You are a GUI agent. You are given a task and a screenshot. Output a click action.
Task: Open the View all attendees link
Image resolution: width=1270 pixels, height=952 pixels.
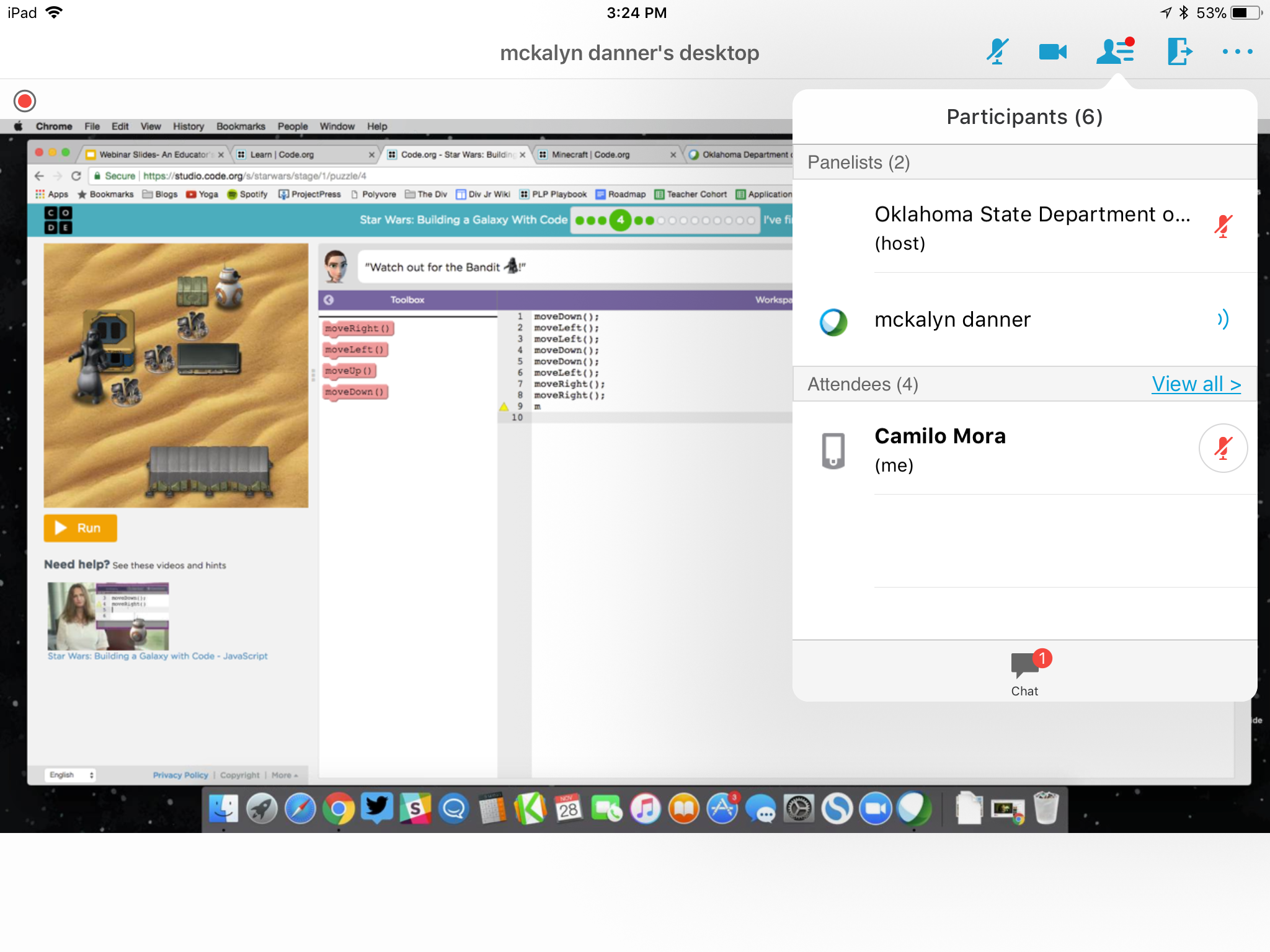[x=1196, y=384]
